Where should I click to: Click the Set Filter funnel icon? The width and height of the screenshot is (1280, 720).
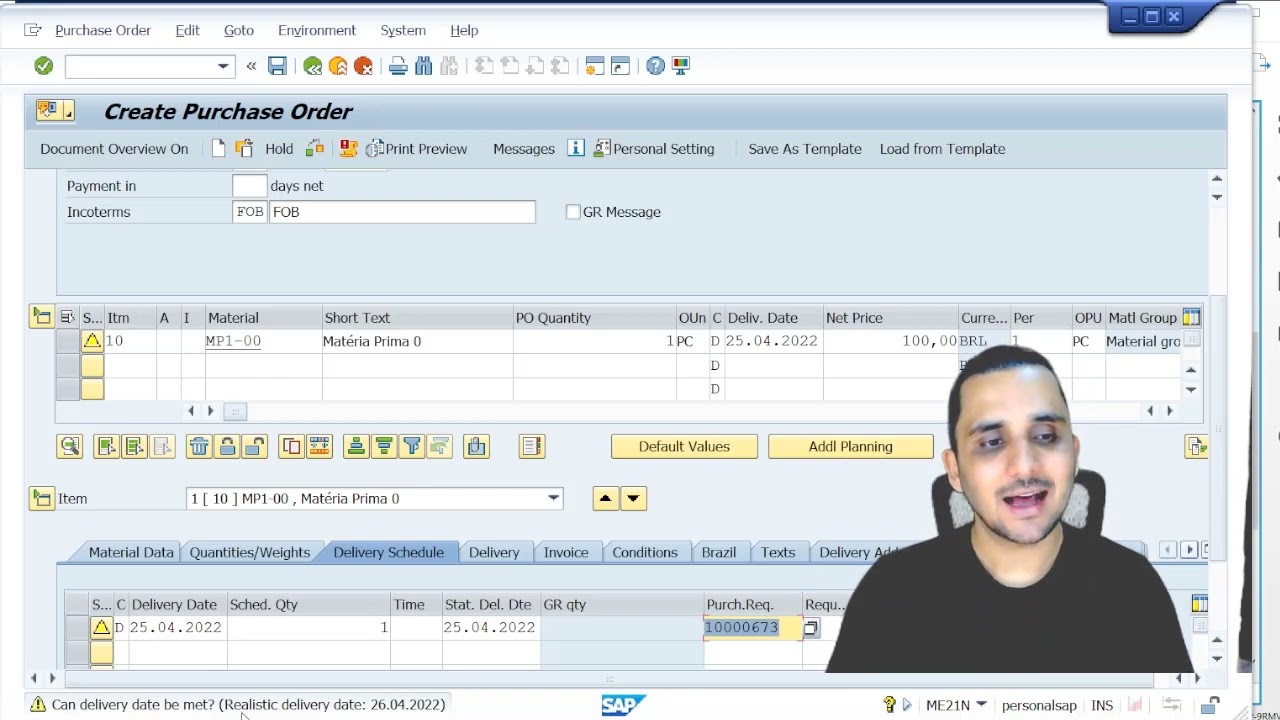click(412, 447)
